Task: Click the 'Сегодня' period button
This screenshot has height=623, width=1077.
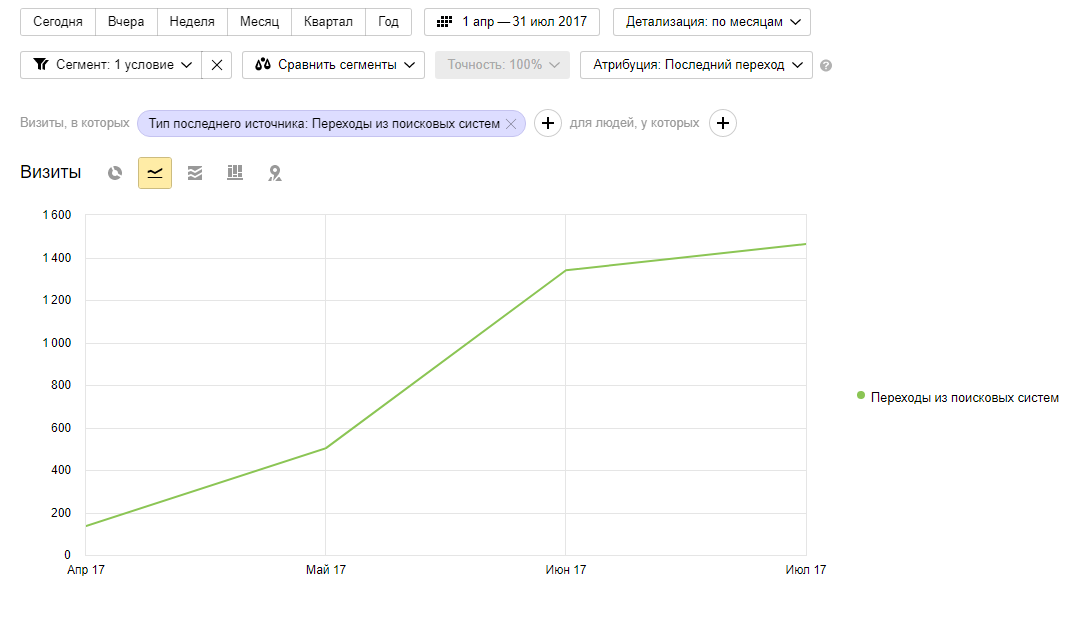Action: [x=58, y=22]
